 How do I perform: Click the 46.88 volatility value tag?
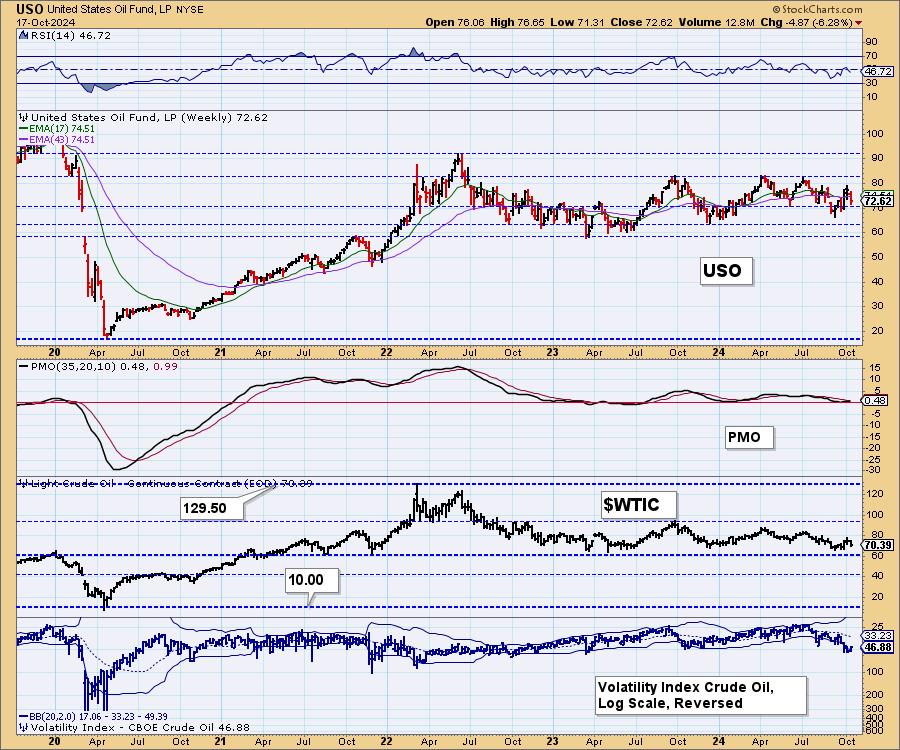click(878, 647)
